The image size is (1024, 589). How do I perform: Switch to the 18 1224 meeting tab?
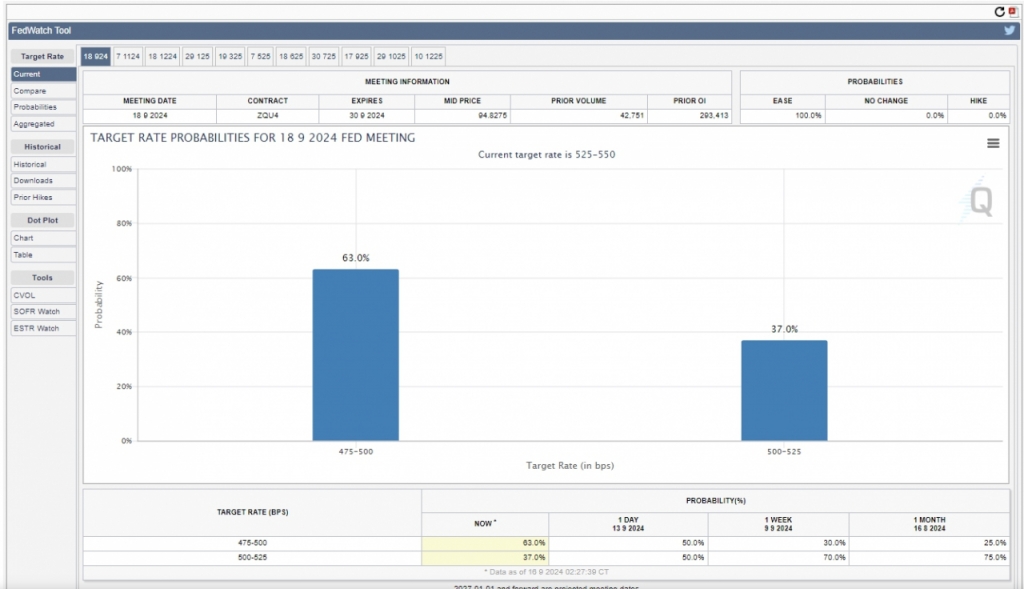pos(162,57)
